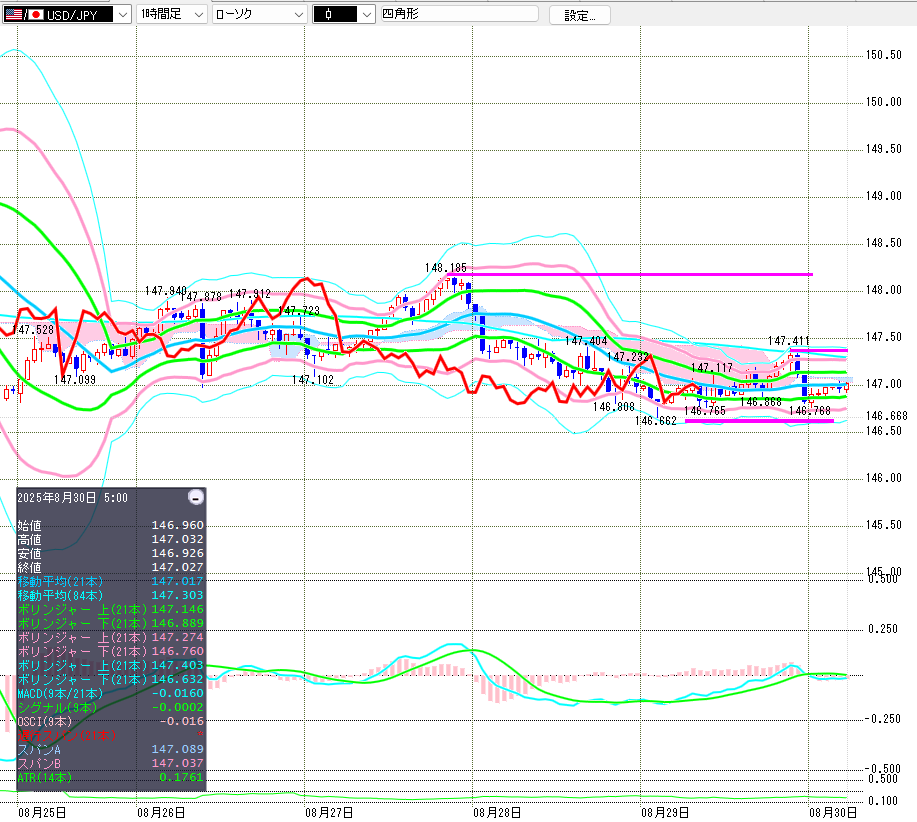The width and height of the screenshot is (917, 822).
Task: Collapse the data panel with minus icon
Action: [x=196, y=498]
